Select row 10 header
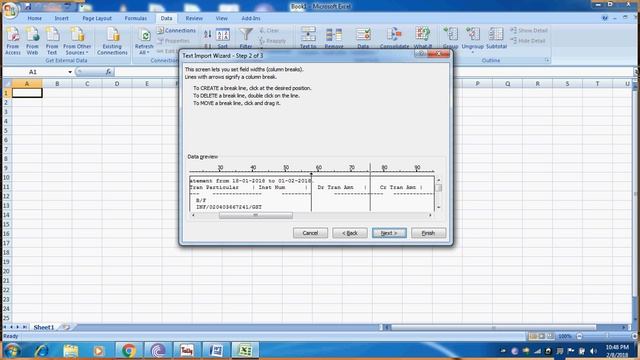640x360 pixels. (6, 178)
